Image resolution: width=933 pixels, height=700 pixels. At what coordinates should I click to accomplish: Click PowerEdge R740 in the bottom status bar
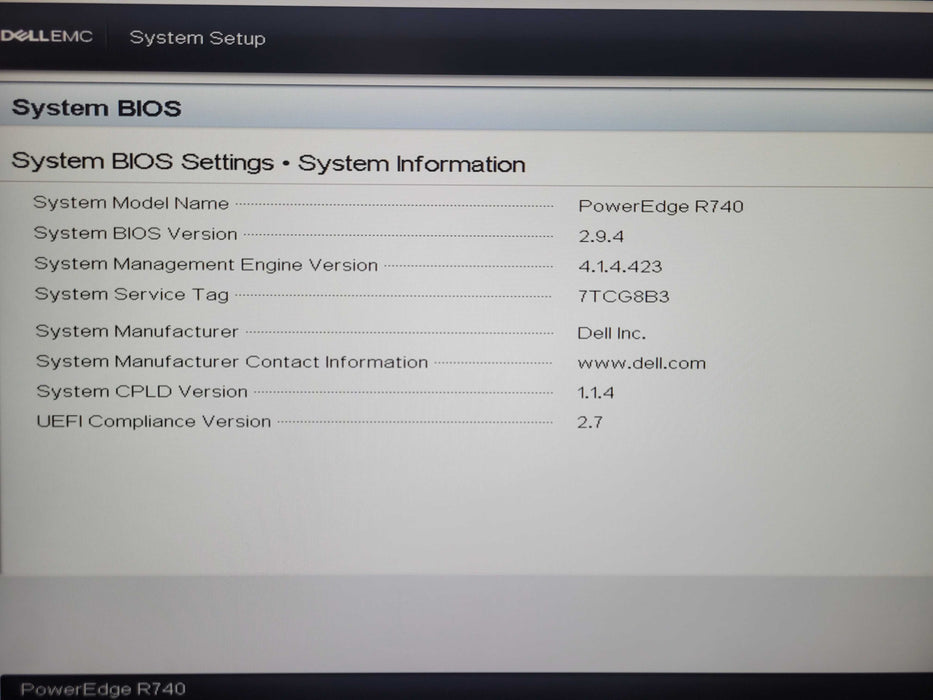(x=103, y=689)
